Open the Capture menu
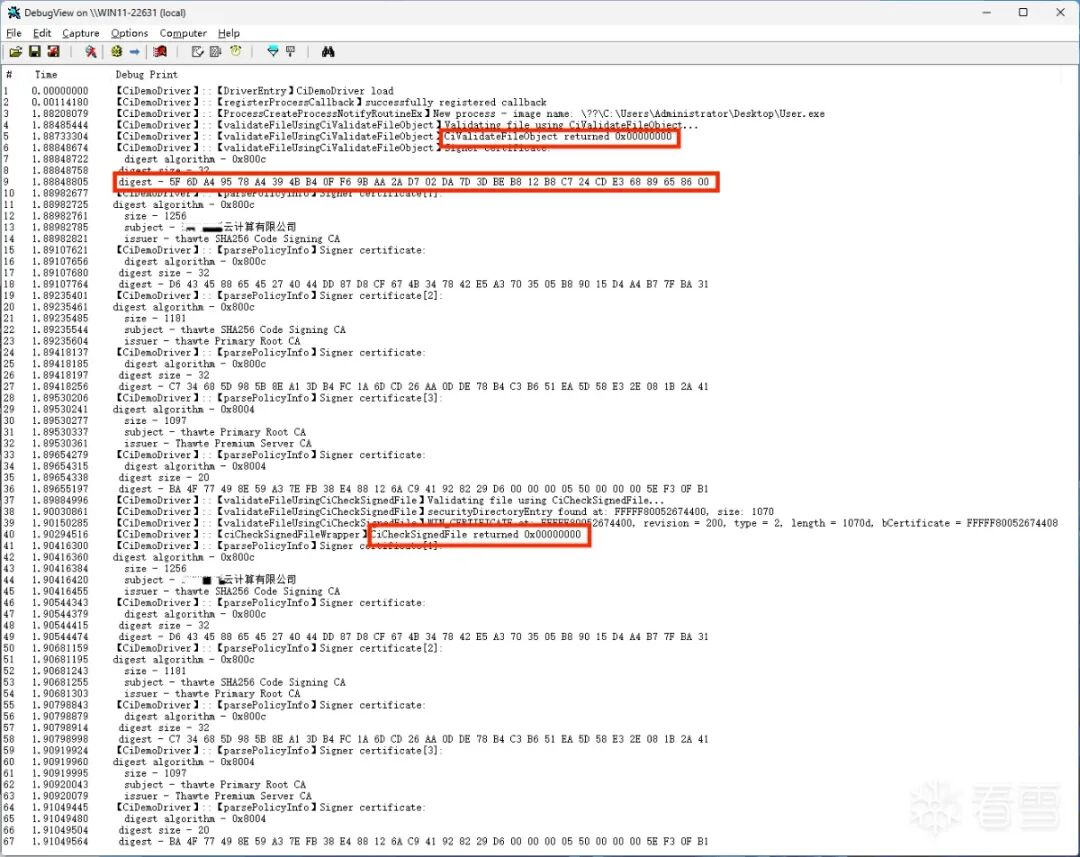This screenshot has height=857, width=1080. (x=81, y=33)
